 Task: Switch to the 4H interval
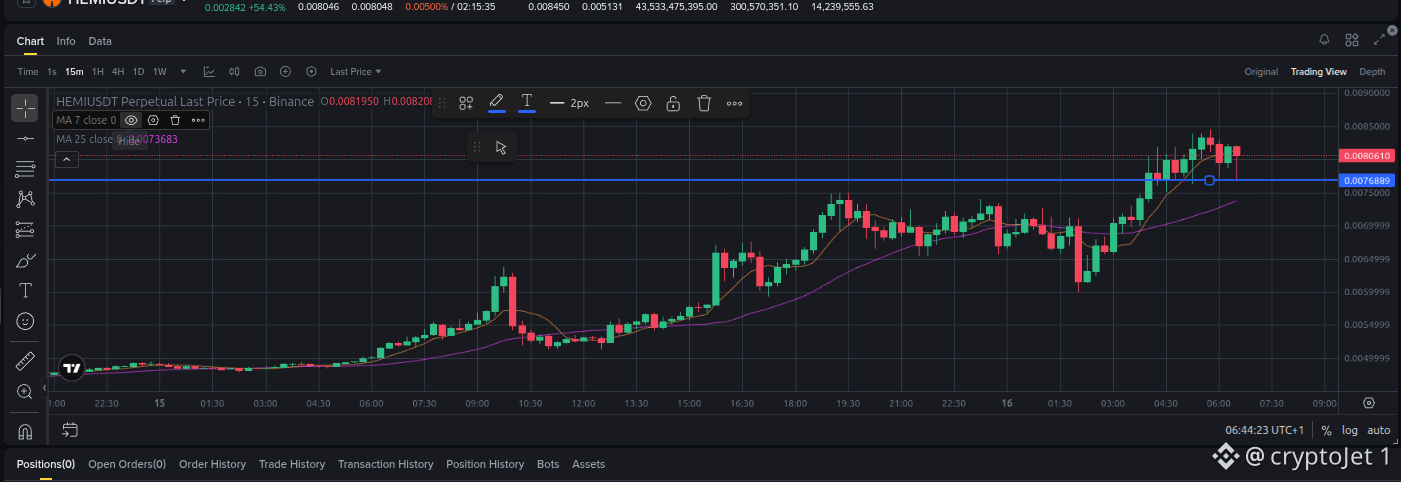118,72
